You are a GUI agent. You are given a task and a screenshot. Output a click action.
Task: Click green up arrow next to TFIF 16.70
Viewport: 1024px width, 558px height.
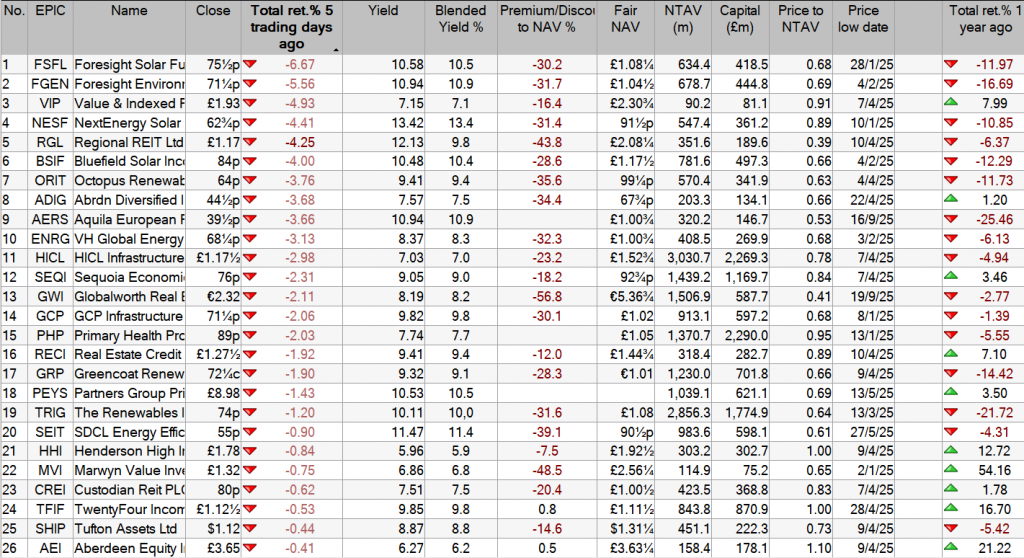951,508
